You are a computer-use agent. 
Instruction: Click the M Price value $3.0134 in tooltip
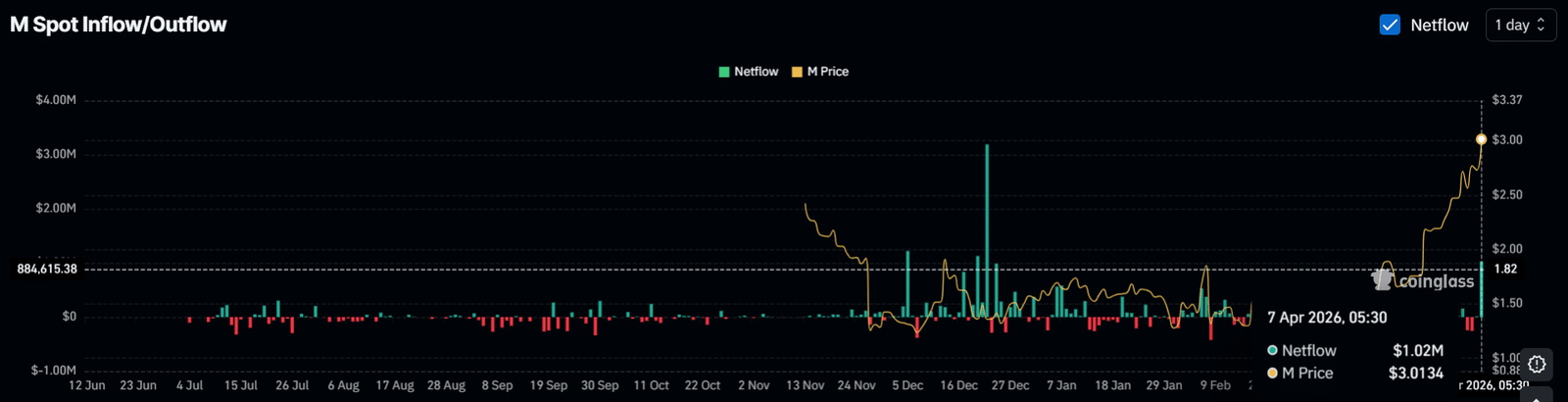point(1415,373)
